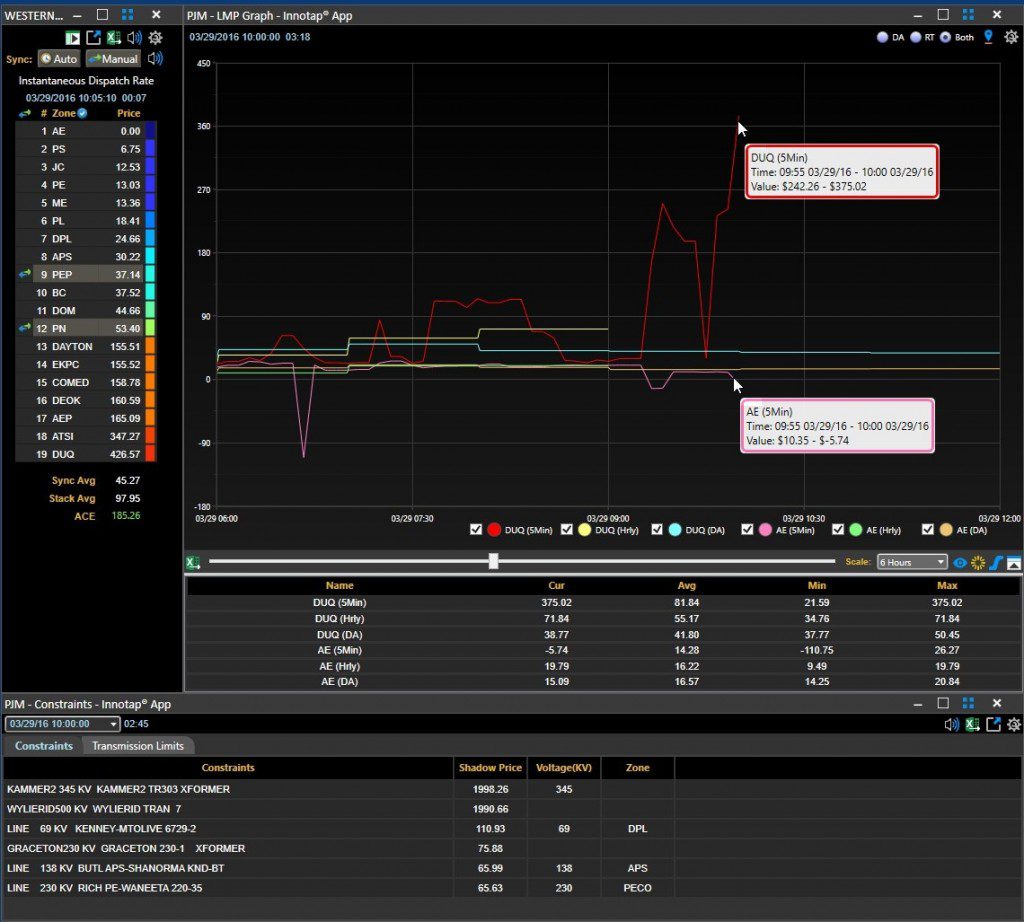Click the Manual sync button
This screenshot has height=922, width=1024.
pyautogui.click(x=113, y=59)
